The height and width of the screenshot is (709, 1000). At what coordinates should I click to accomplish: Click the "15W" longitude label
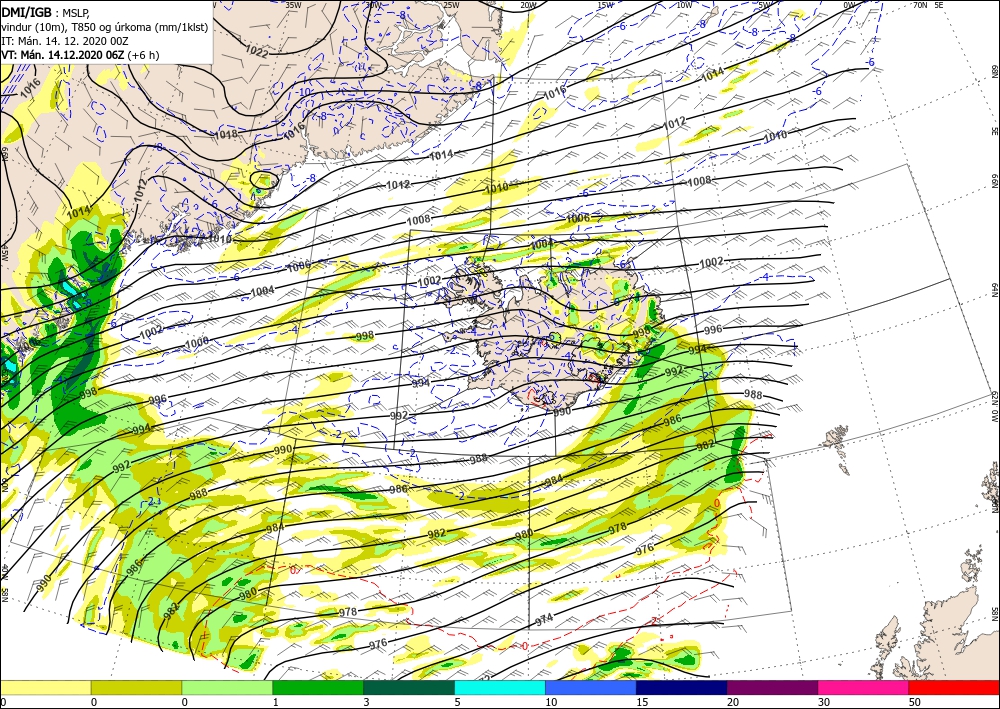click(x=606, y=5)
